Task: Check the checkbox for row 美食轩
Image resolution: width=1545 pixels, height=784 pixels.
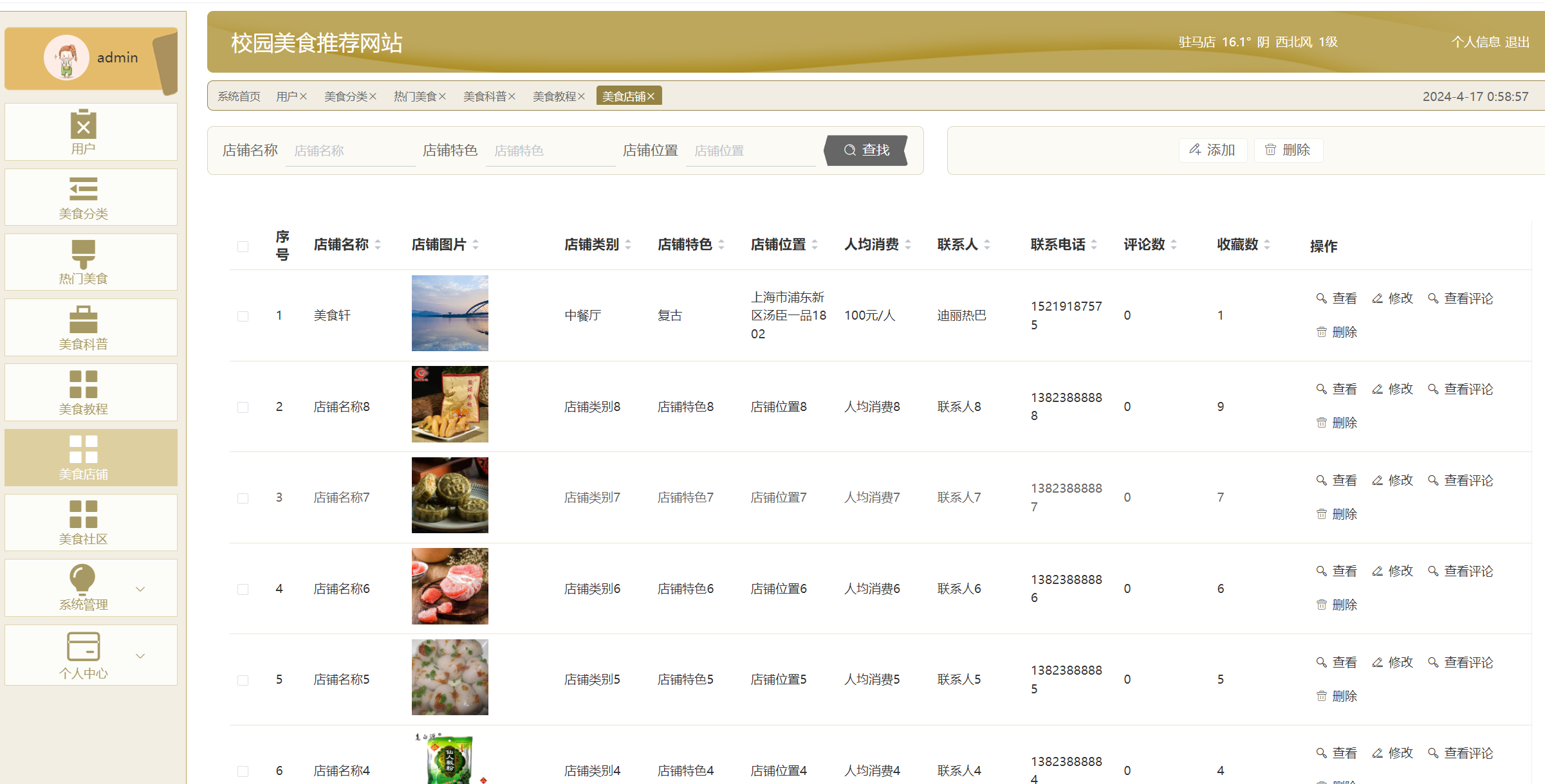Action: (243, 316)
